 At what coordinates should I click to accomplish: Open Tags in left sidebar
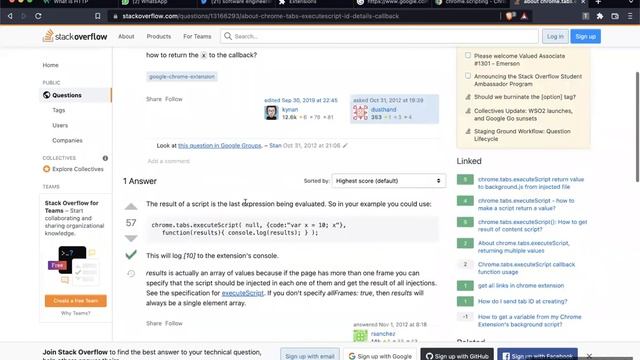click(59, 110)
